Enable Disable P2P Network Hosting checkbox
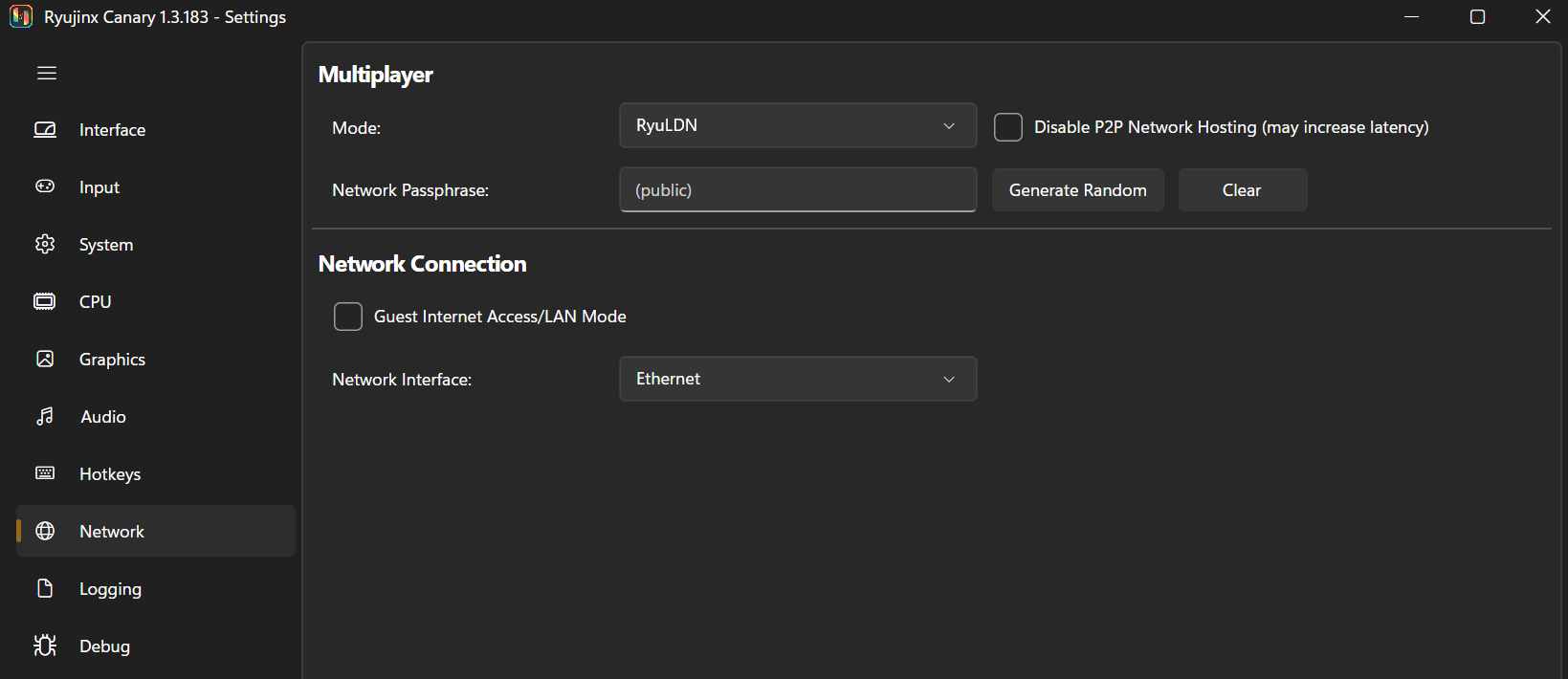Viewport: 1568px width, 679px height. (1008, 127)
